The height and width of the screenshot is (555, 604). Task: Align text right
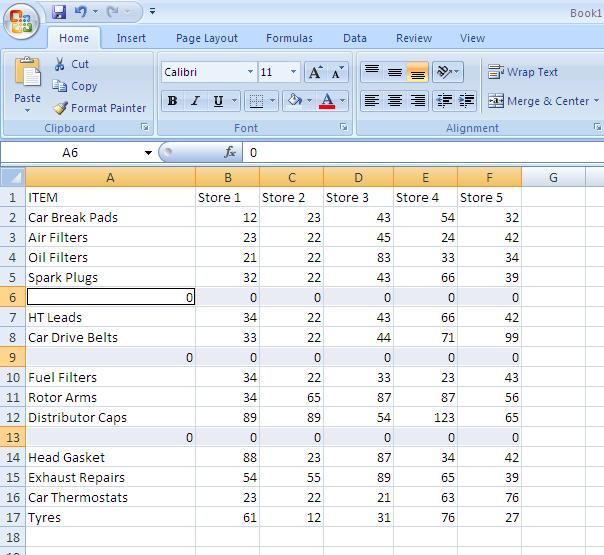418,101
